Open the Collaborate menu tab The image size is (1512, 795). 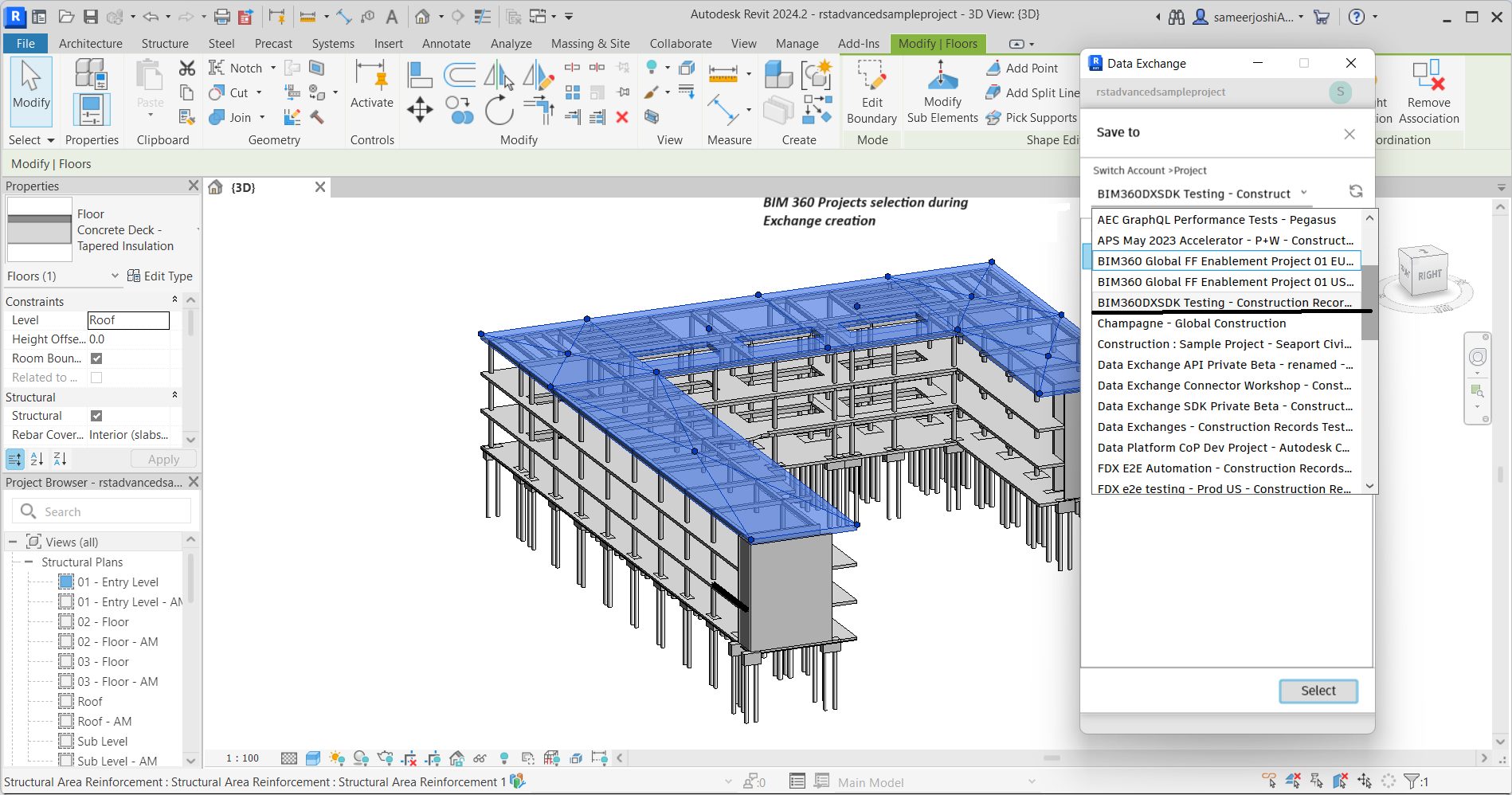680,44
